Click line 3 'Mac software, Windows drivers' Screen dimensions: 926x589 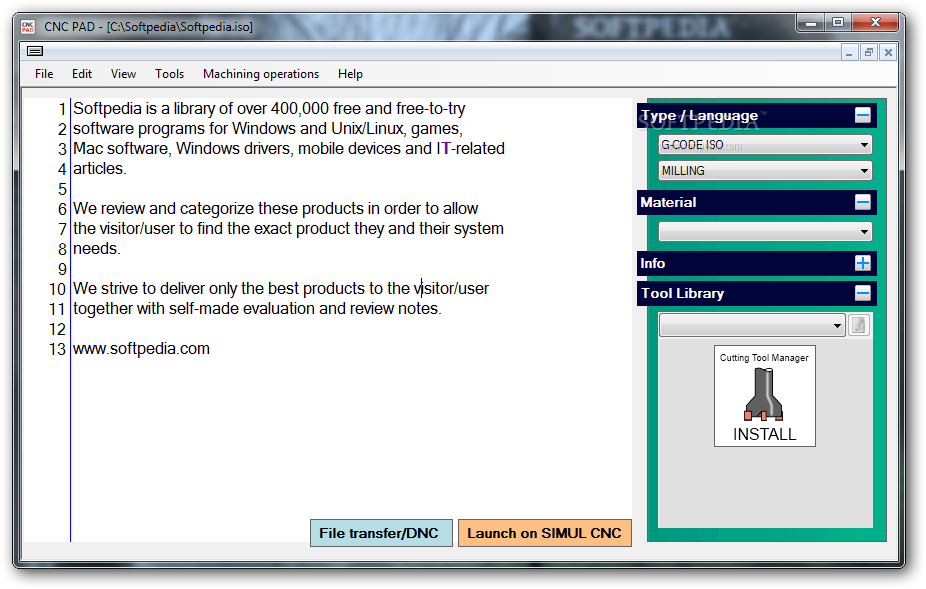coord(289,149)
